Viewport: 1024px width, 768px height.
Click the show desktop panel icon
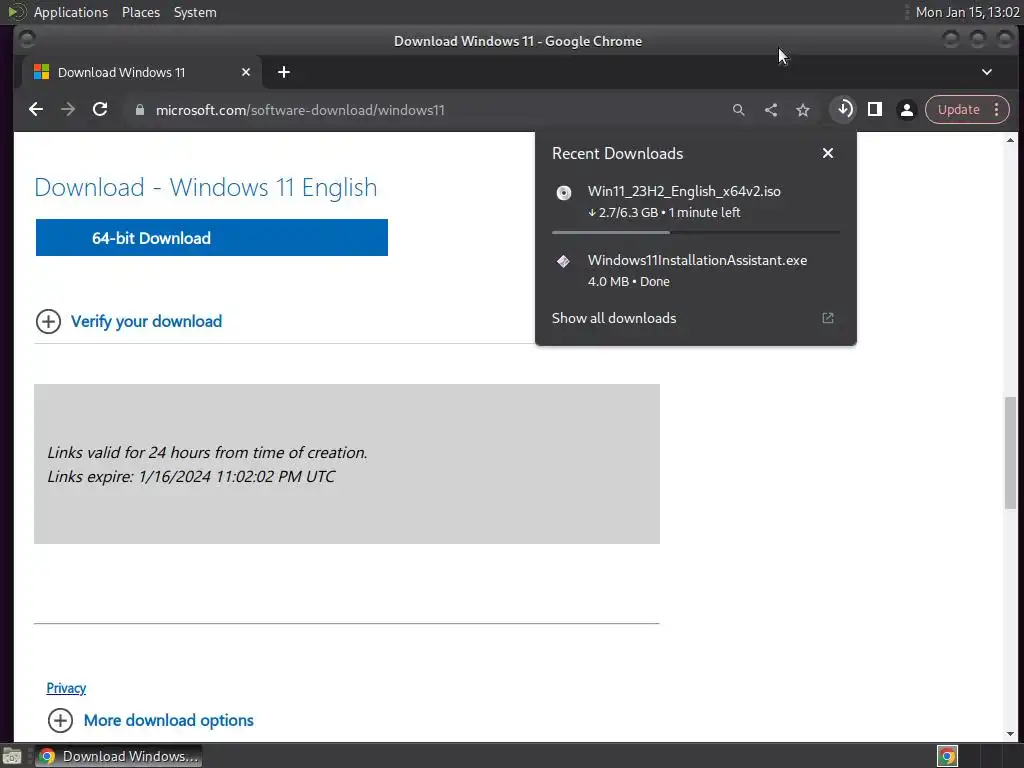pos(12,756)
